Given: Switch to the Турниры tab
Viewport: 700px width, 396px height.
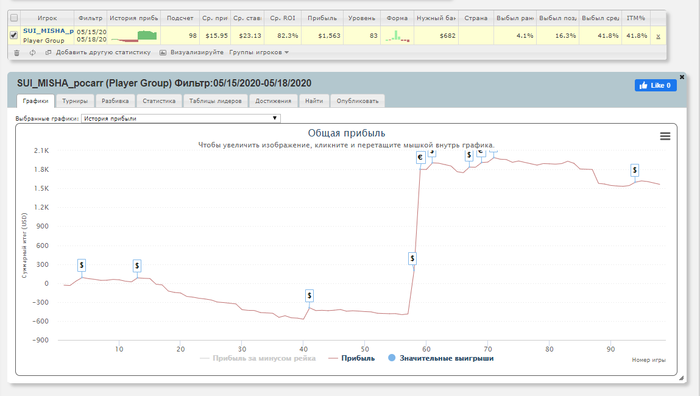Looking at the screenshot, I should point(75,101).
